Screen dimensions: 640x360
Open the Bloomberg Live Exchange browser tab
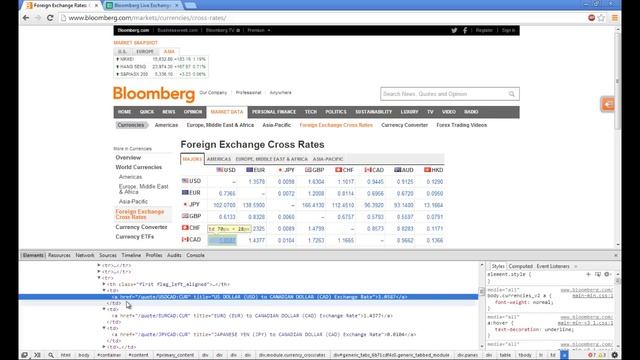coord(142,6)
